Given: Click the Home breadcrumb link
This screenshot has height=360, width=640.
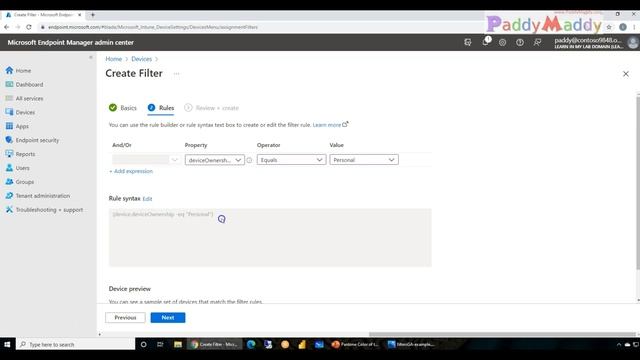Looking at the screenshot, I should 113,59.
